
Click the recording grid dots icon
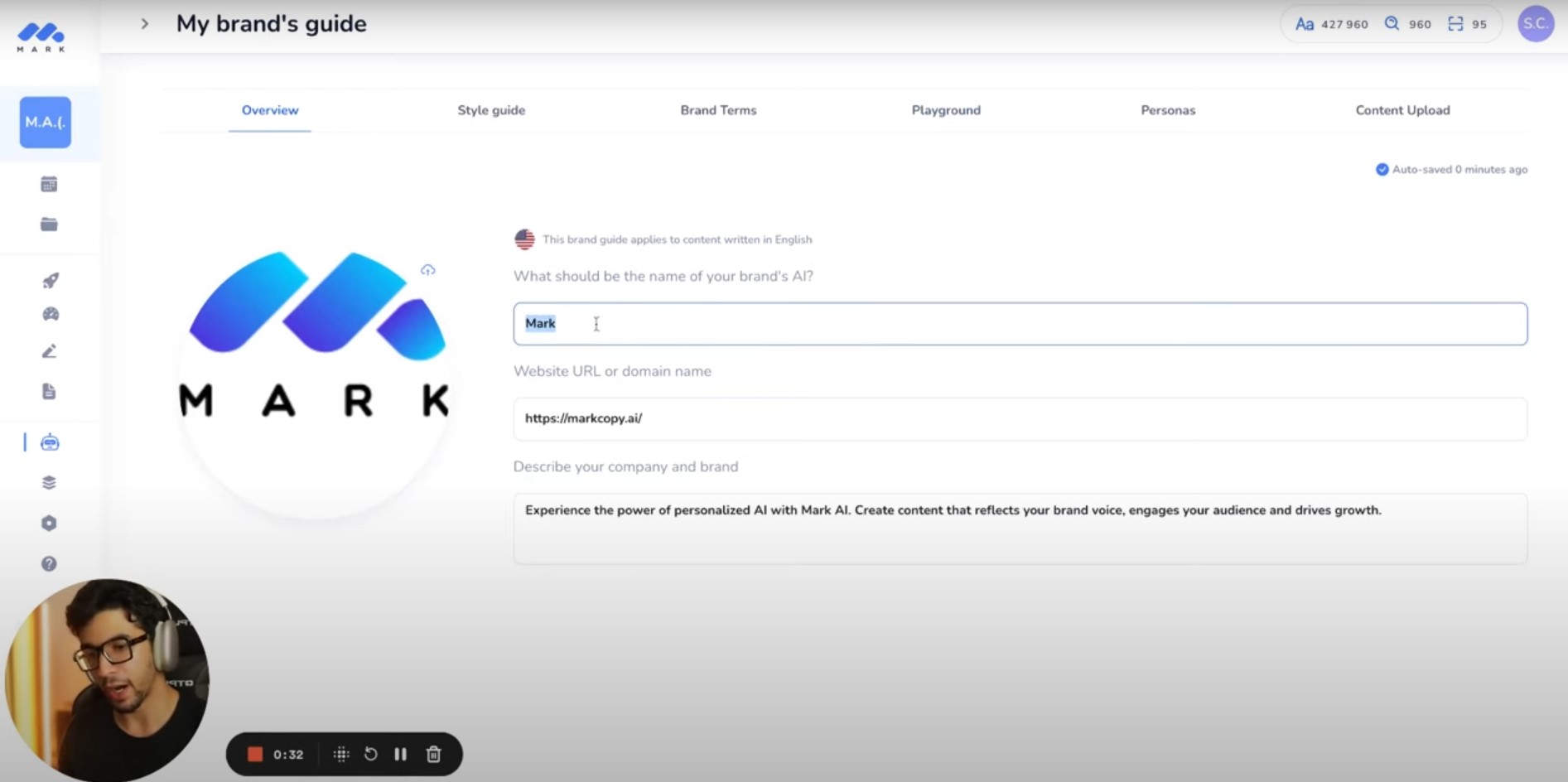pos(341,754)
